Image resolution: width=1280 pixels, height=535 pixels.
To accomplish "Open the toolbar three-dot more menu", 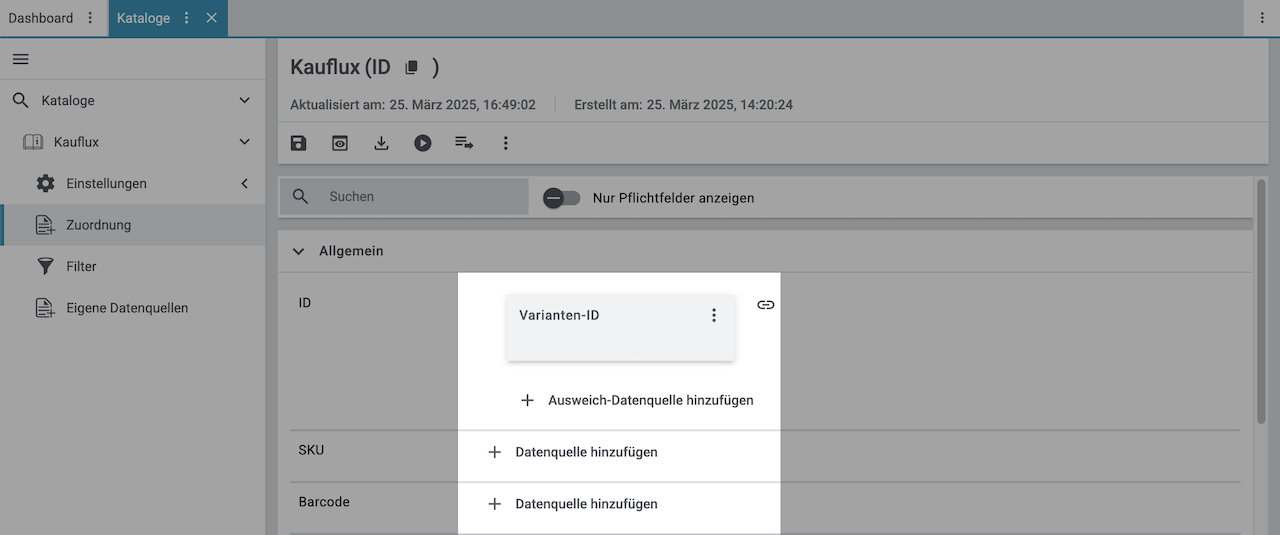I will [506, 143].
